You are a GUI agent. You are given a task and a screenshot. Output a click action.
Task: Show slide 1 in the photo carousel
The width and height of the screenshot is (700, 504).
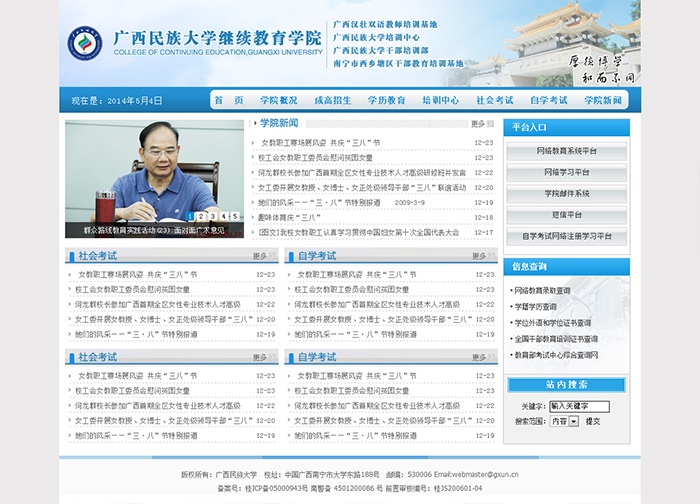(x=190, y=216)
